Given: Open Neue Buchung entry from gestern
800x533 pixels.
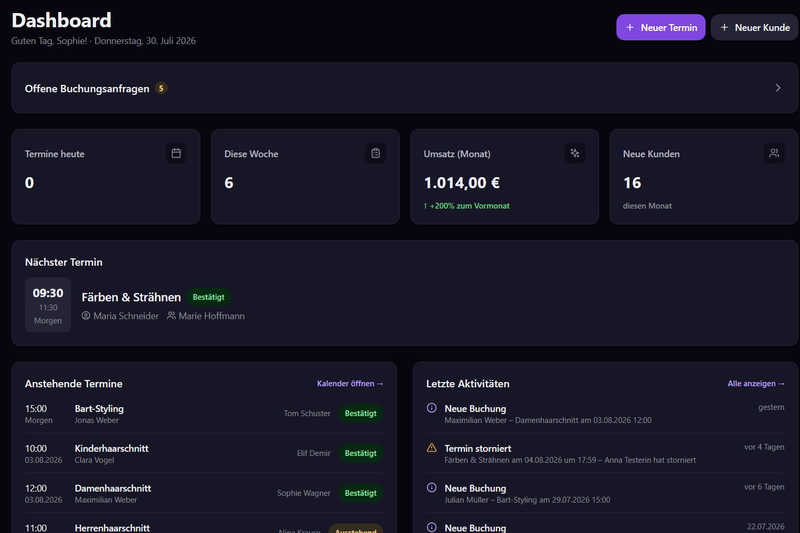Looking at the screenshot, I should tap(605, 414).
